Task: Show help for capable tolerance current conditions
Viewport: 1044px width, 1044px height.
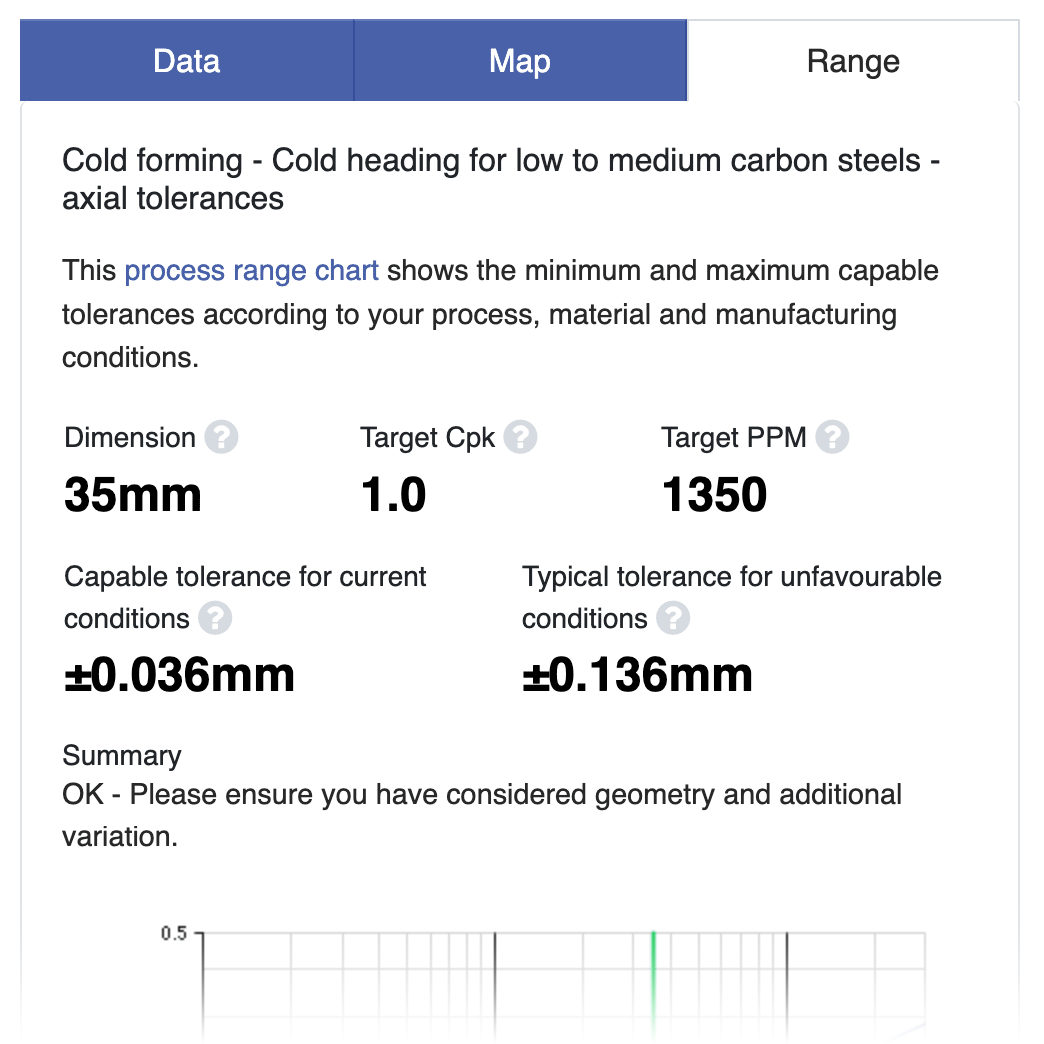Action: 215,618
